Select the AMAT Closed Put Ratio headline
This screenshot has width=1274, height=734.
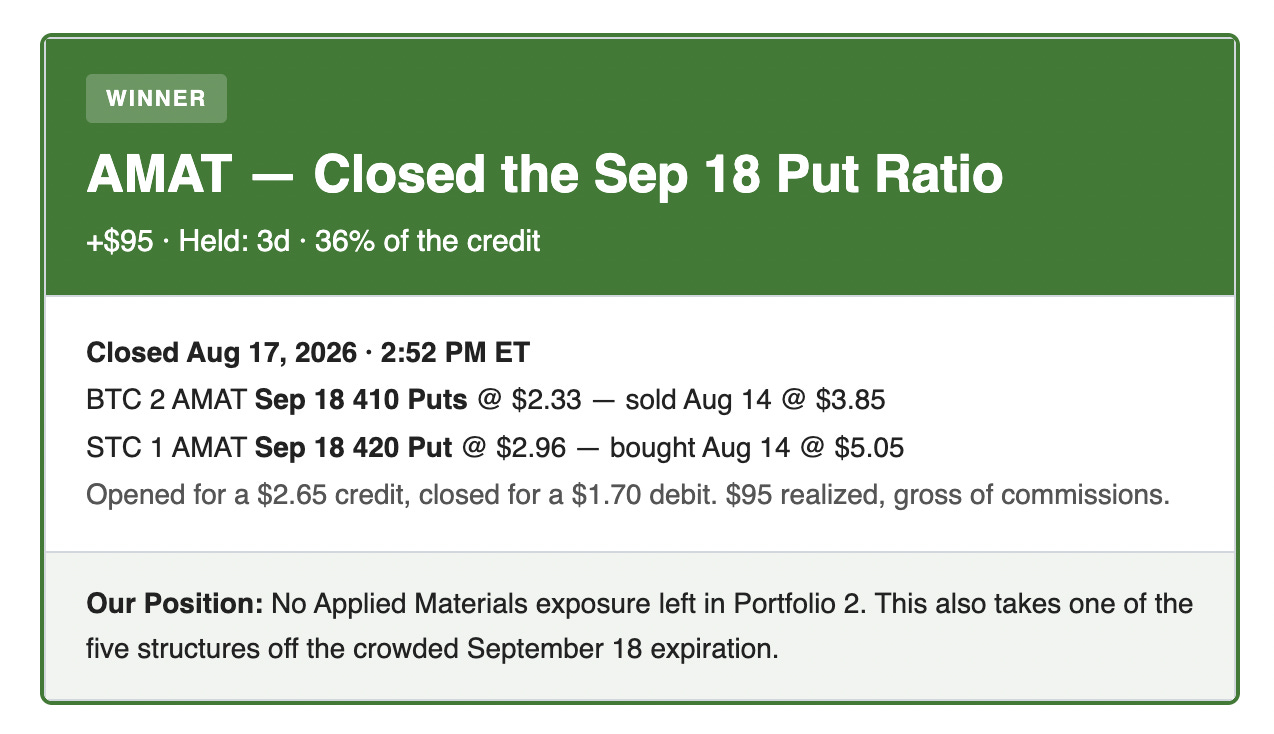pos(545,175)
